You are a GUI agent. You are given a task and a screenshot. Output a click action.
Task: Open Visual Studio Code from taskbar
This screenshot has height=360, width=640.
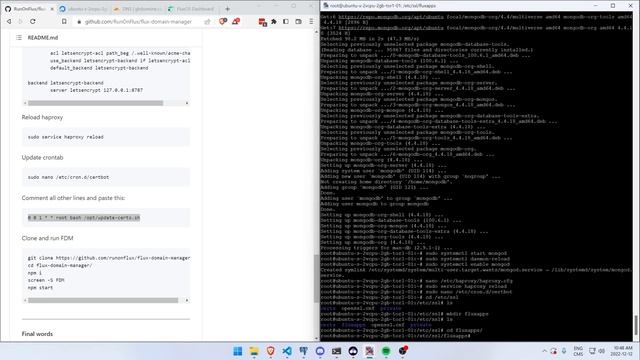287,351
